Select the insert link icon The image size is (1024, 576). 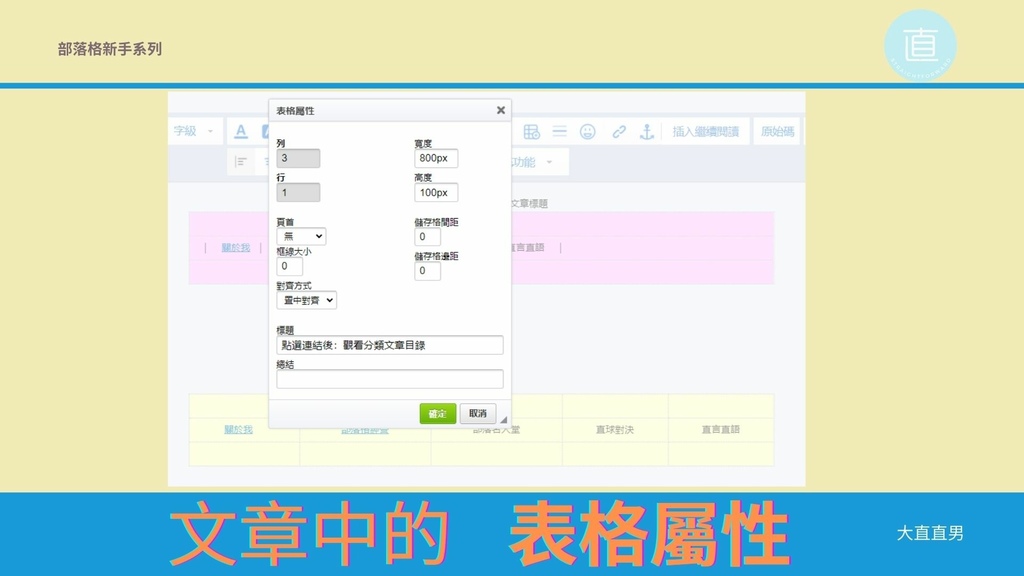617,131
